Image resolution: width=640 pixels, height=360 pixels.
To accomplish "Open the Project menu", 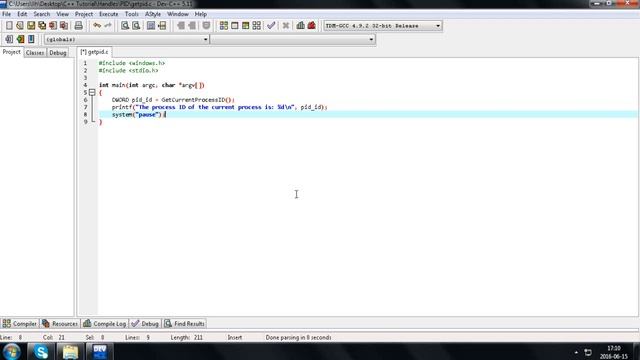I will pyautogui.click(x=84, y=14).
